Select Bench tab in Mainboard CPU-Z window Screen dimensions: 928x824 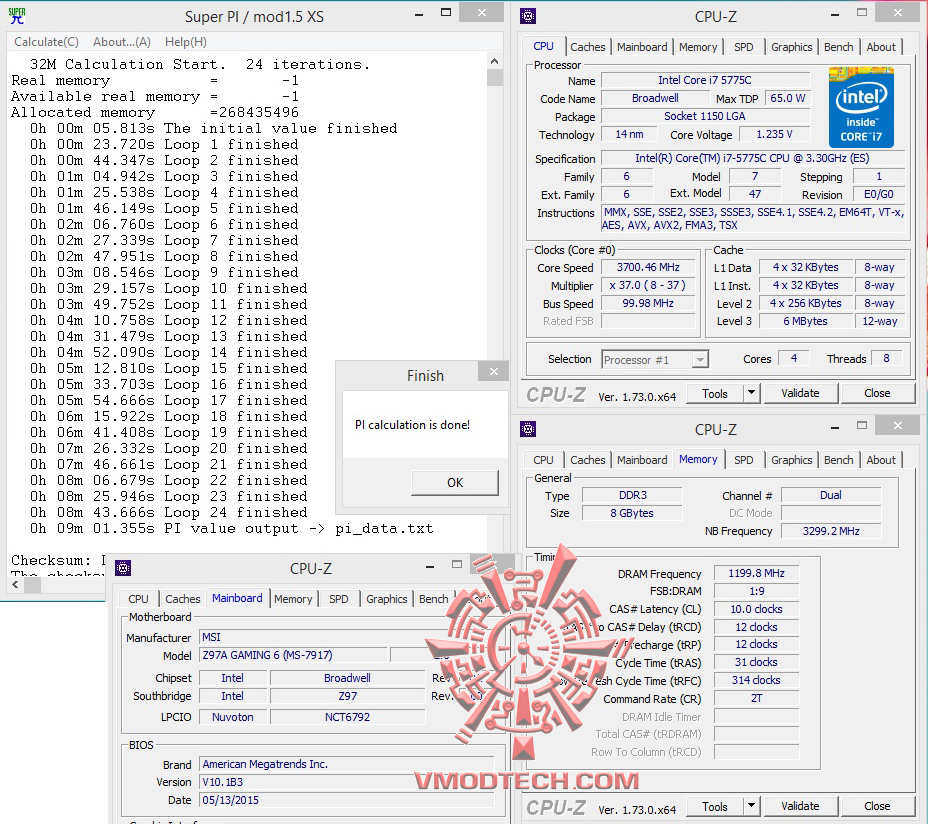(x=434, y=599)
